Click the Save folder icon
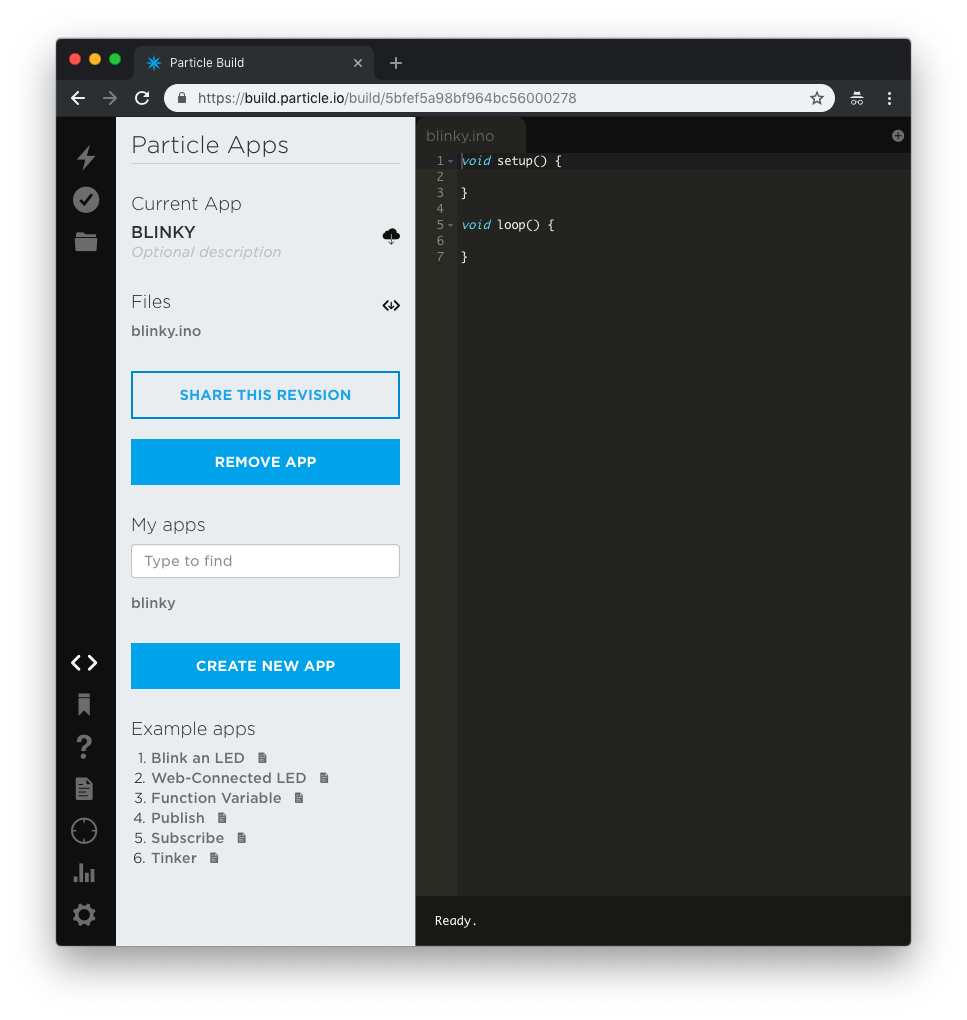The height and width of the screenshot is (1020, 967). 86,242
